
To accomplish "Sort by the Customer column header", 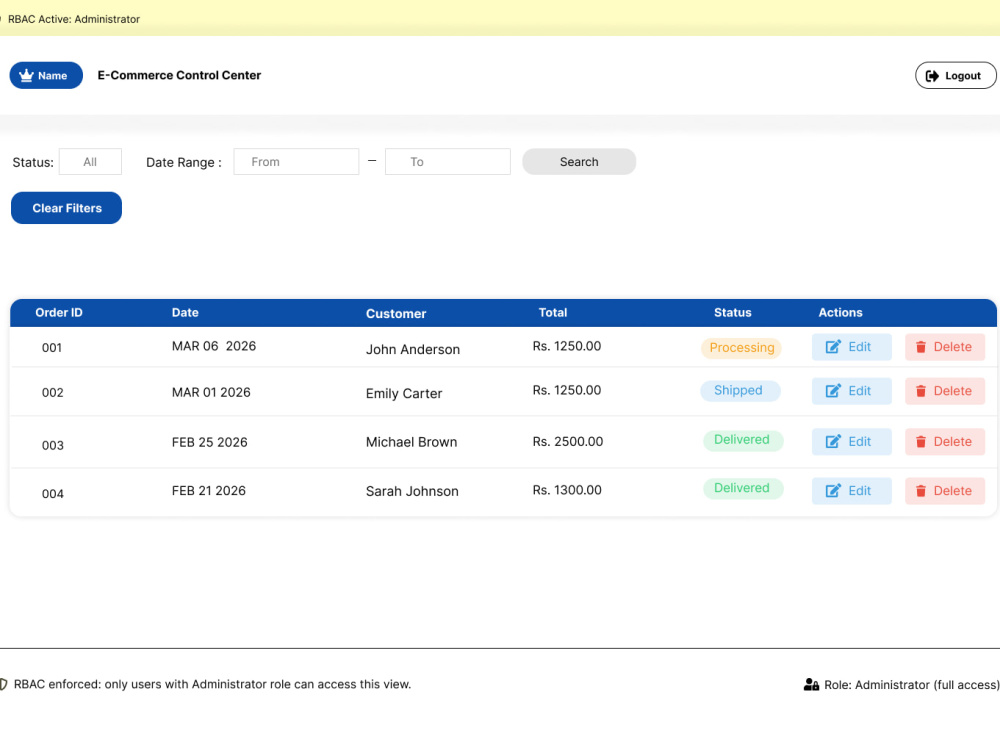I will (396, 314).
